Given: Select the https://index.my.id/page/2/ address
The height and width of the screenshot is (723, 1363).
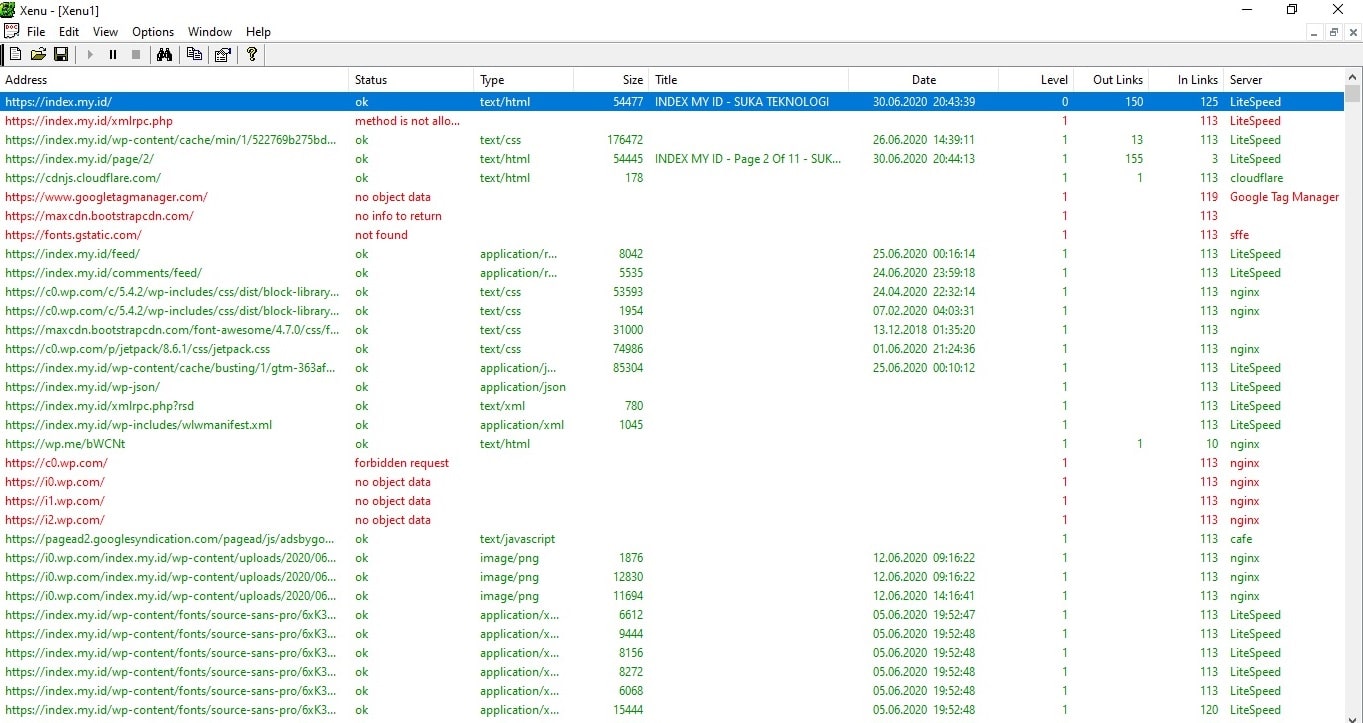Looking at the screenshot, I should click(x=79, y=158).
